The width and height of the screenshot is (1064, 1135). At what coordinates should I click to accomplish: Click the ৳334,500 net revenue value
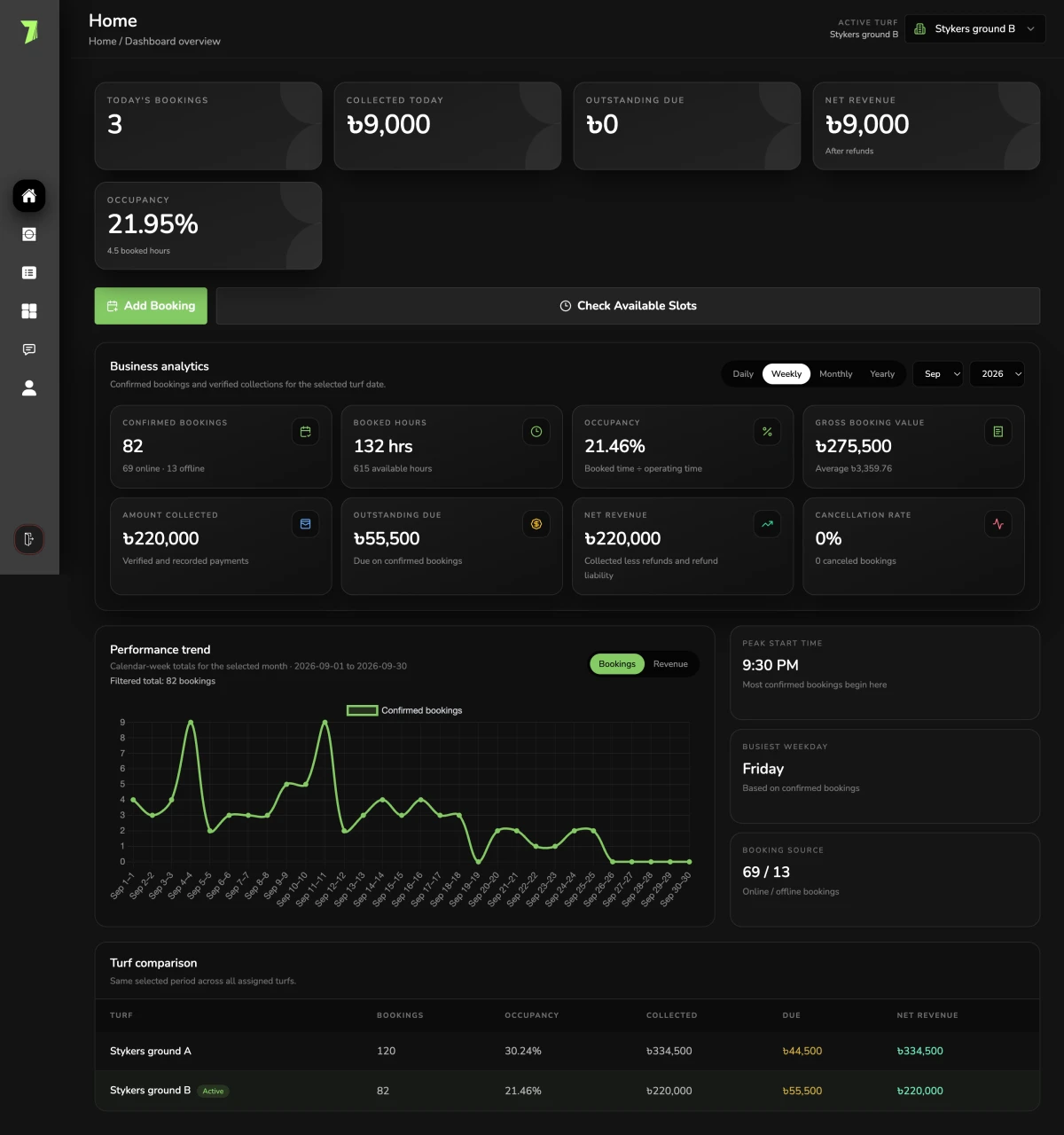click(920, 1051)
